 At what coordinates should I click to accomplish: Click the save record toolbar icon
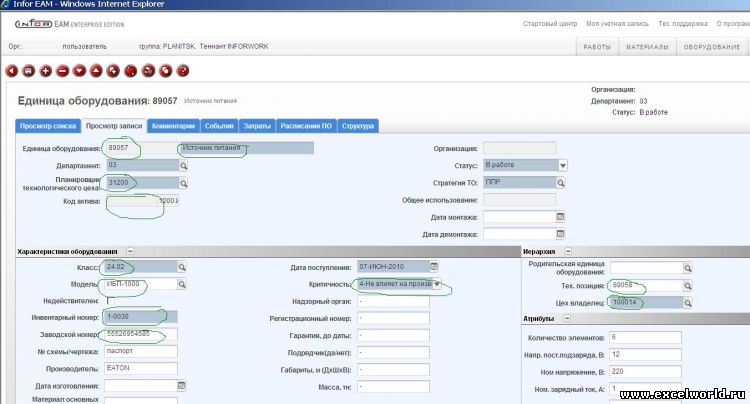point(30,71)
